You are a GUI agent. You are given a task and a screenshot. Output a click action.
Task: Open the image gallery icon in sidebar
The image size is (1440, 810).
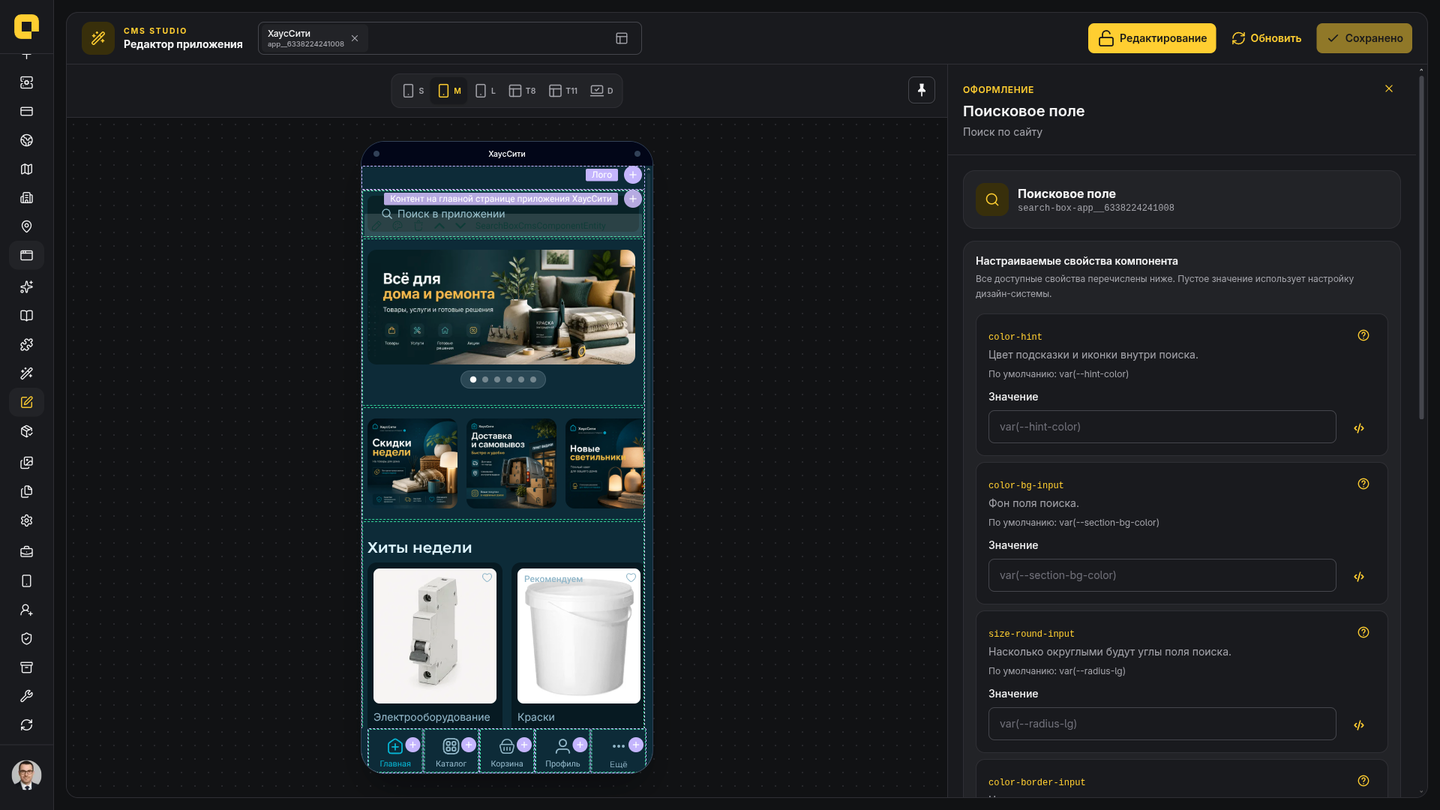click(27, 463)
